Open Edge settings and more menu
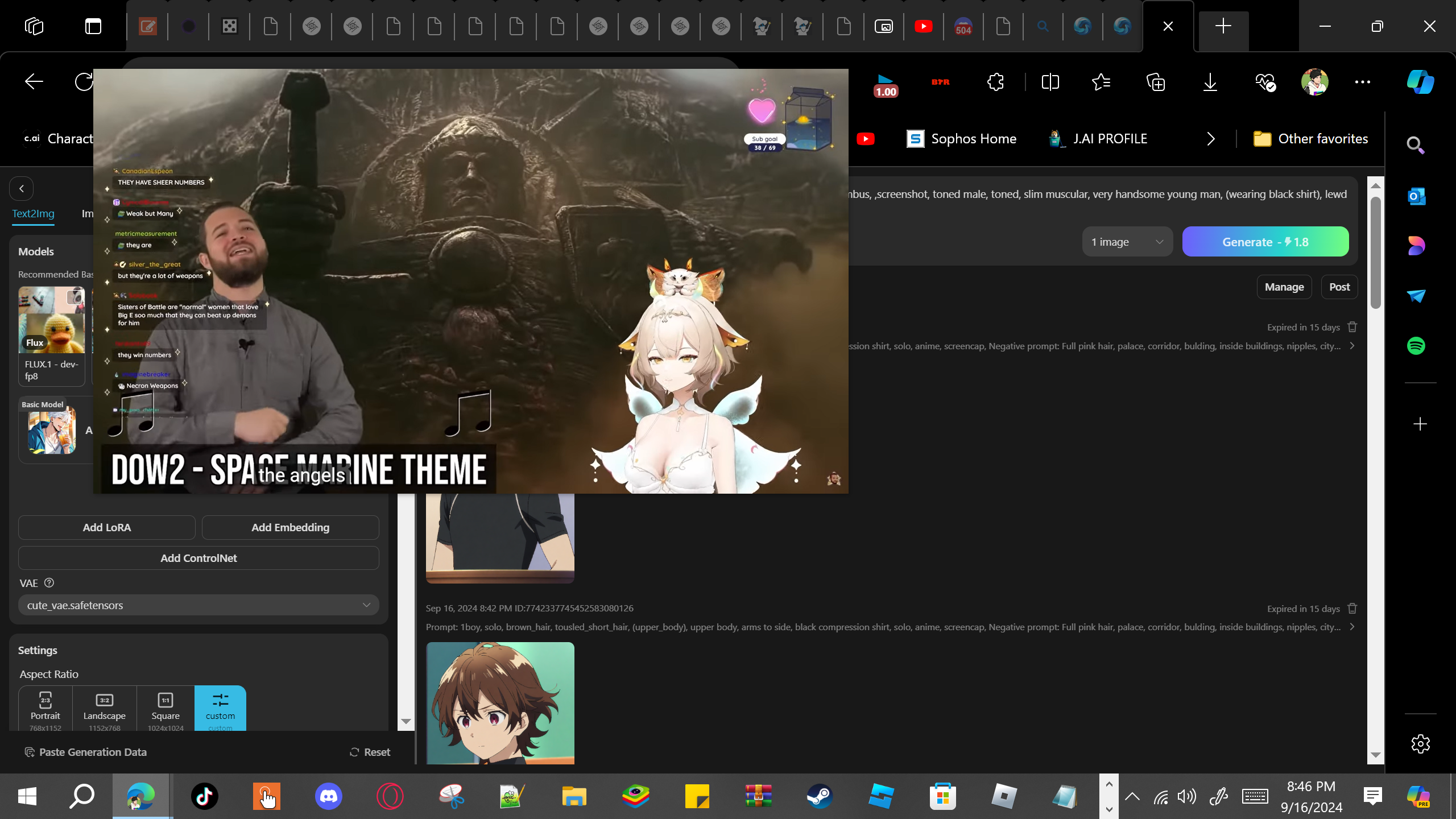Image resolution: width=1456 pixels, height=819 pixels. (x=1363, y=82)
